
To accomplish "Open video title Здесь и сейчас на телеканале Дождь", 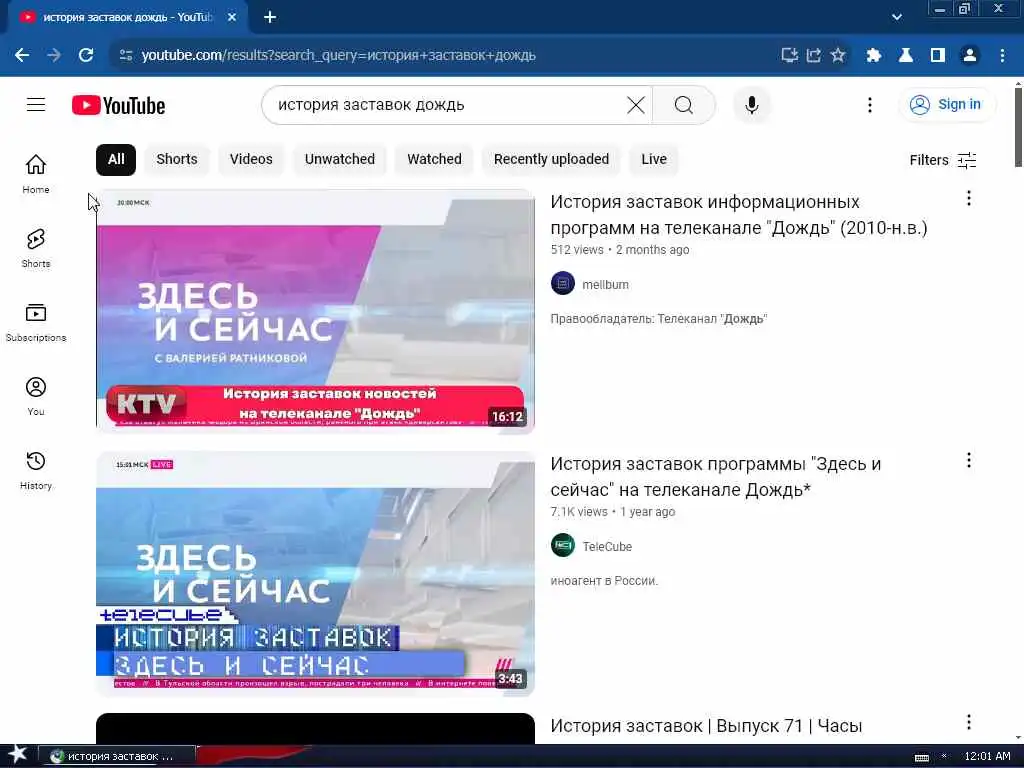I will click(x=716, y=477).
